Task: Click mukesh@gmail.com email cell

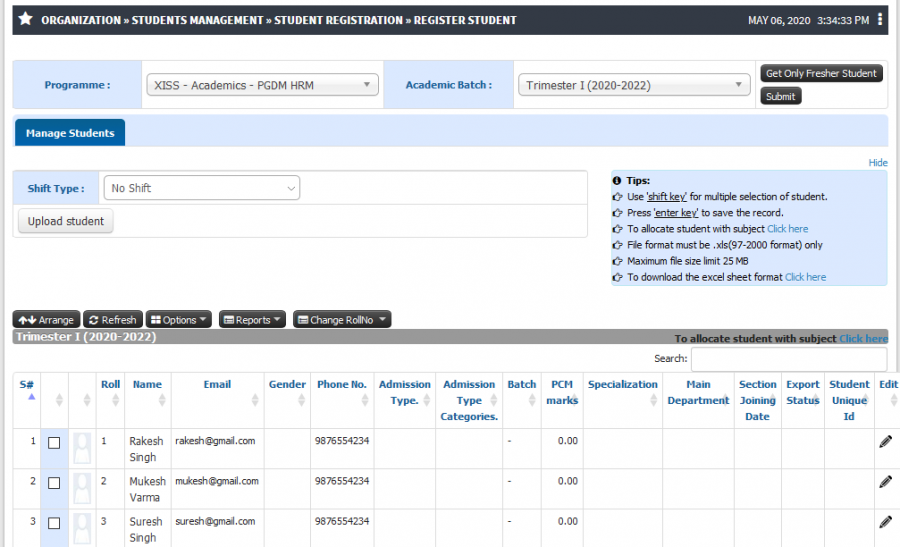Action: coord(217,481)
